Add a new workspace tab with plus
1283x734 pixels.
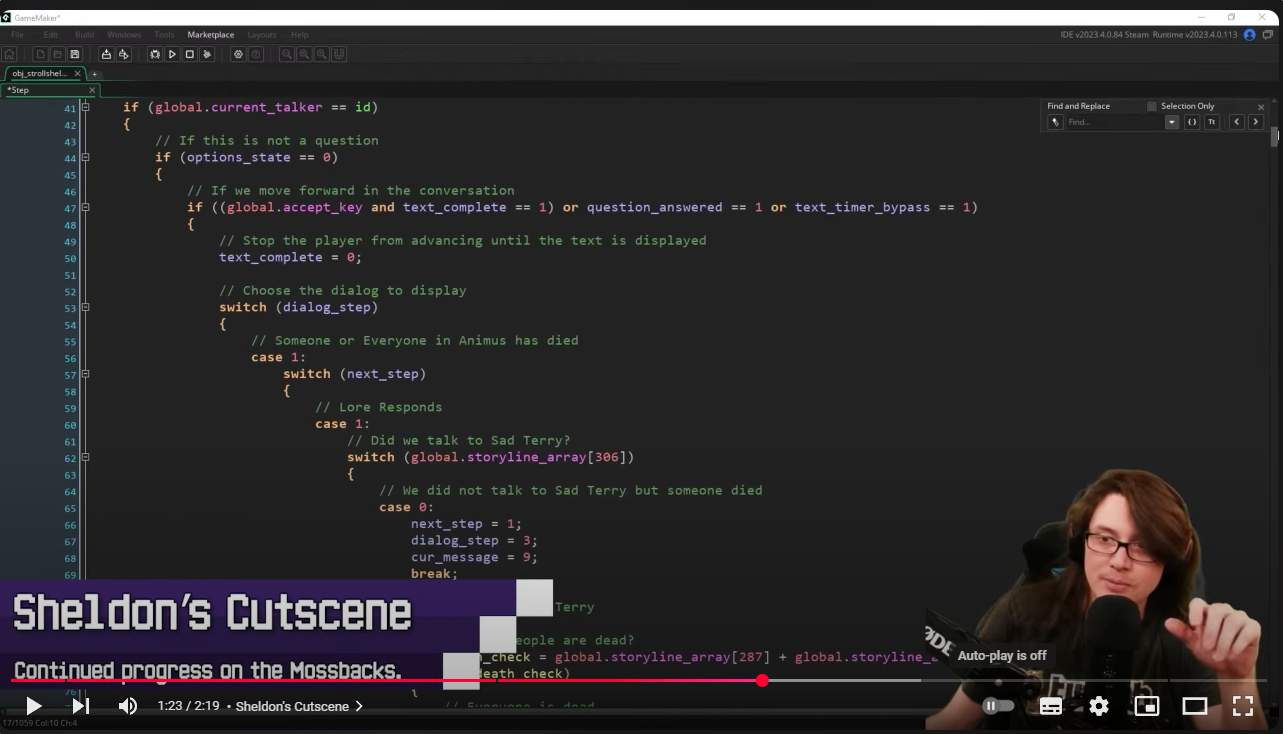pos(95,74)
